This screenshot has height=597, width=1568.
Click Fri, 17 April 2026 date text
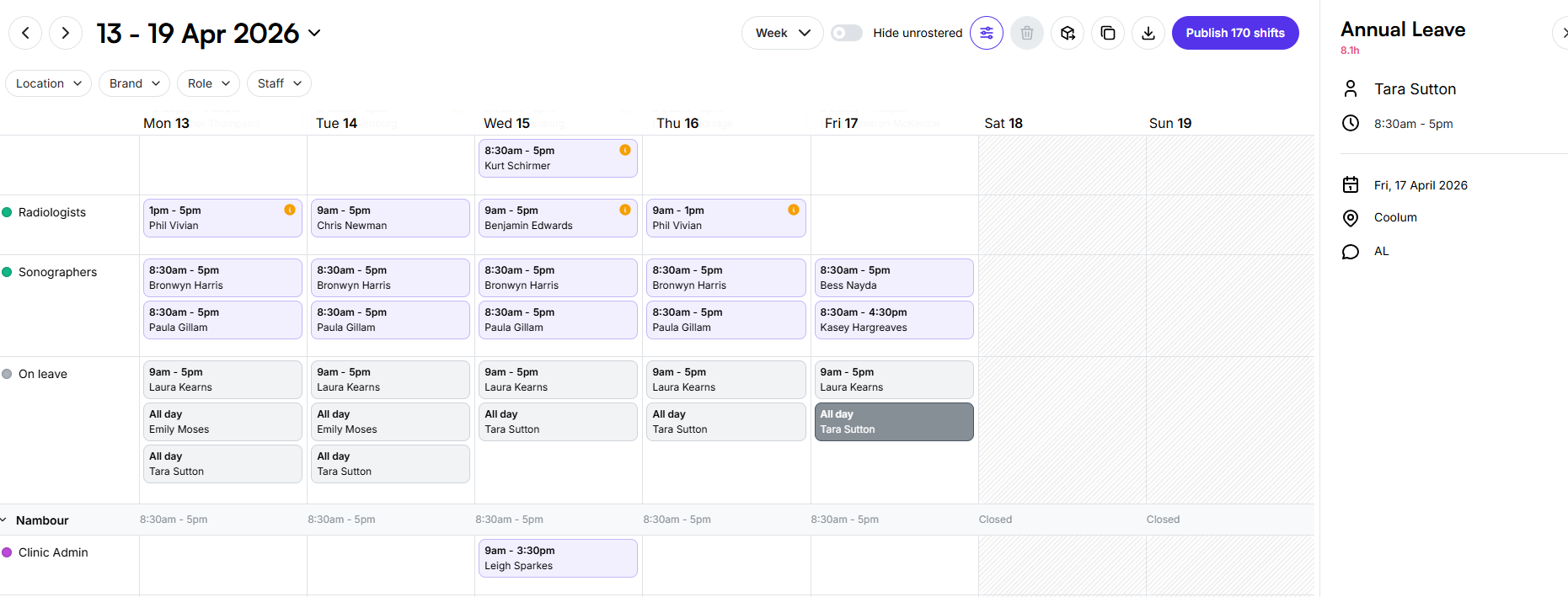pos(1421,185)
